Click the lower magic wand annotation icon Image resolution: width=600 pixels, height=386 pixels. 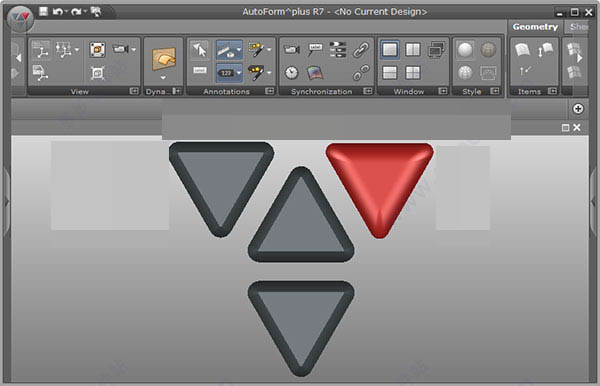click(x=256, y=73)
